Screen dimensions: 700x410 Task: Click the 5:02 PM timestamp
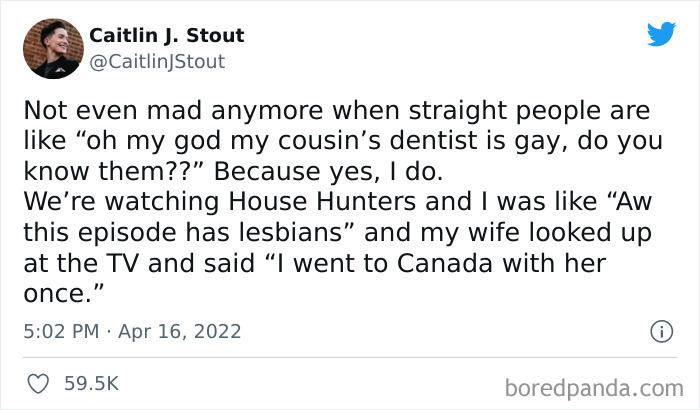coord(60,330)
